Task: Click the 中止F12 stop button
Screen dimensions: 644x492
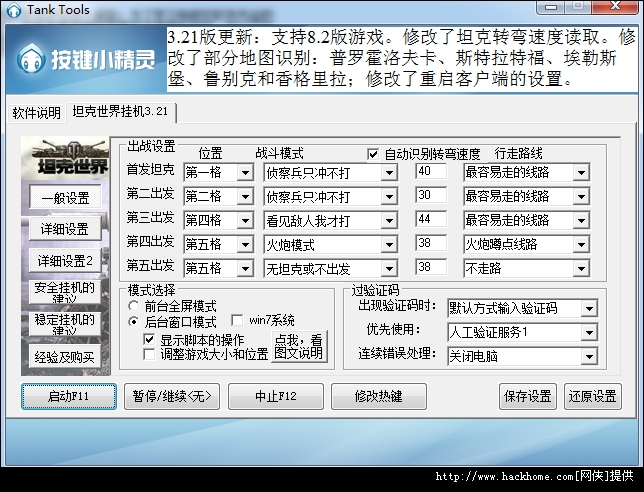Action: (x=276, y=396)
